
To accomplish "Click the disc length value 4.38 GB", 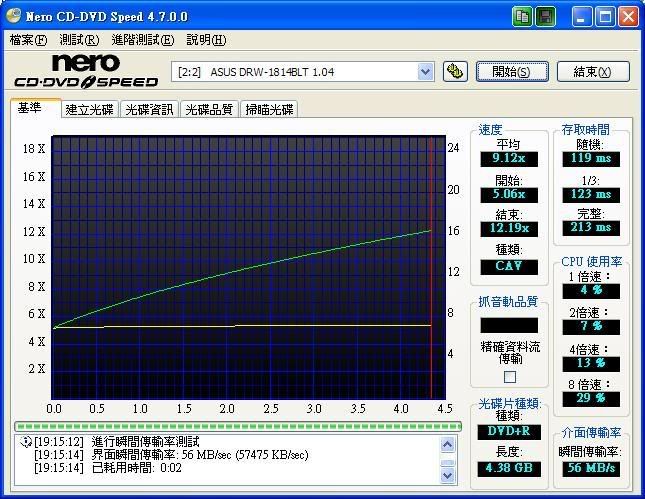I will pyautogui.click(x=509, y=469).
